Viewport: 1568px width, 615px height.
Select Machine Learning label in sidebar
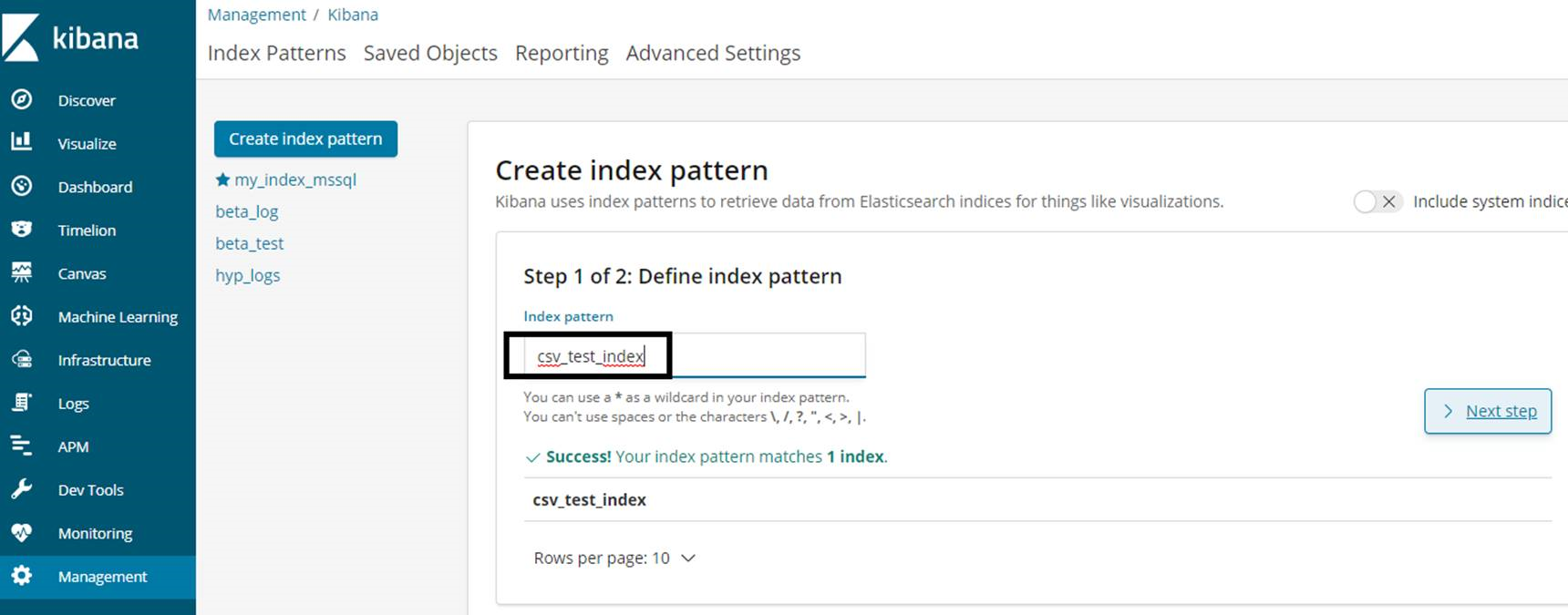pyautogui.click(x=118, y=317)
